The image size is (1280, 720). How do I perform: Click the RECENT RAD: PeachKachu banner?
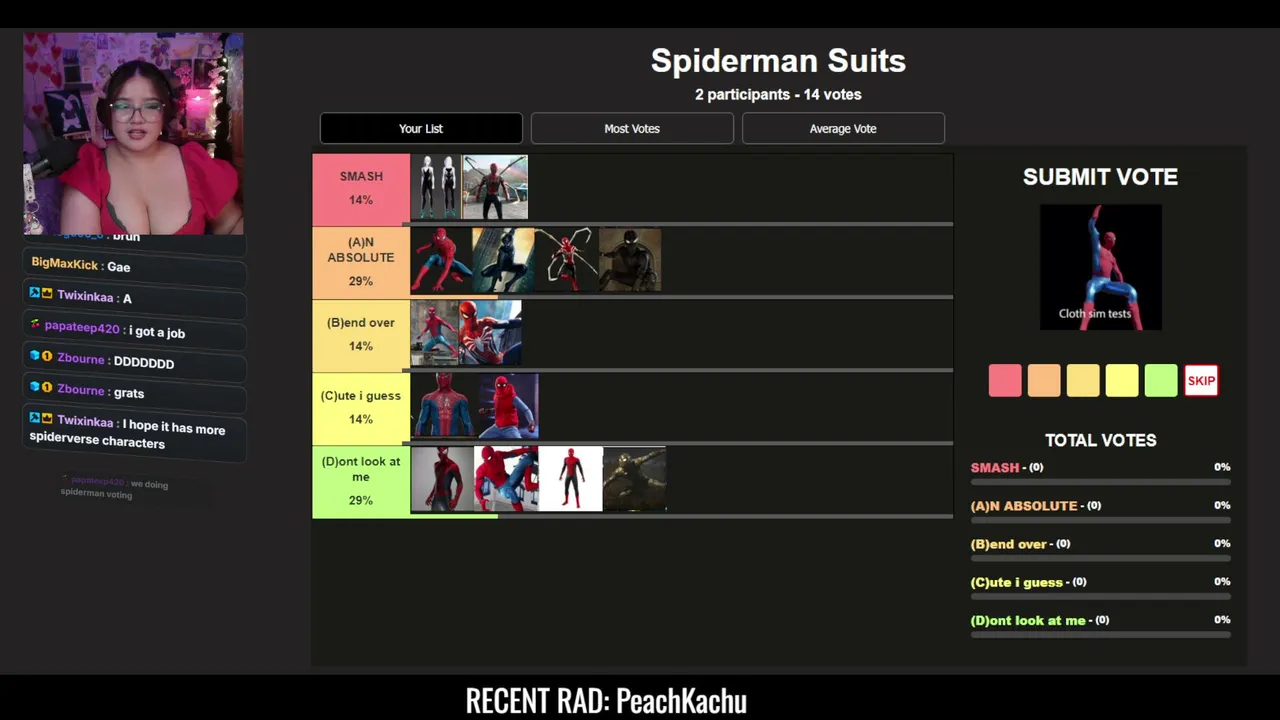point(607,701)
